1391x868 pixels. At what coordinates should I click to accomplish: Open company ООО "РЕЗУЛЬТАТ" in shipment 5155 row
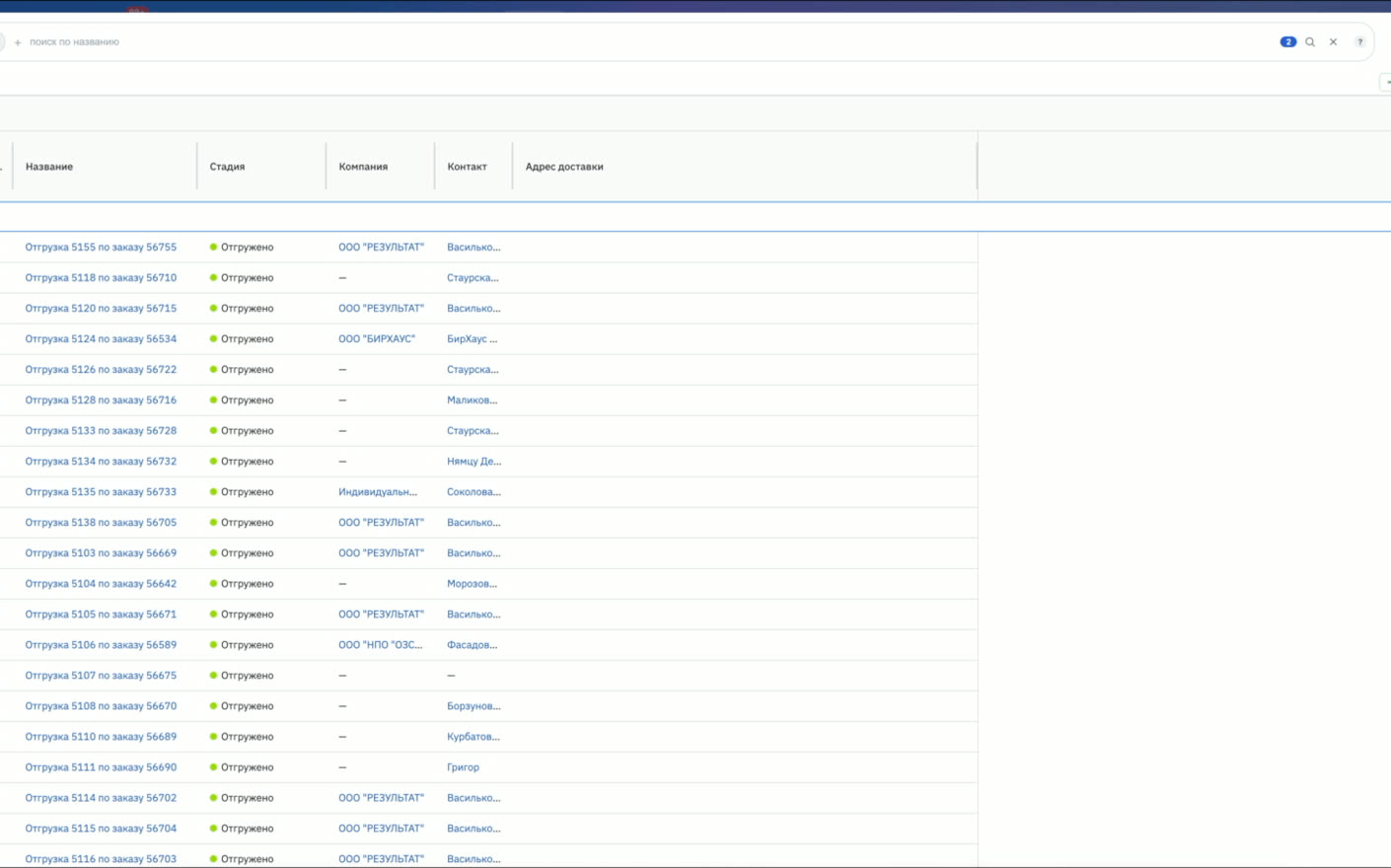pos(381,248)
